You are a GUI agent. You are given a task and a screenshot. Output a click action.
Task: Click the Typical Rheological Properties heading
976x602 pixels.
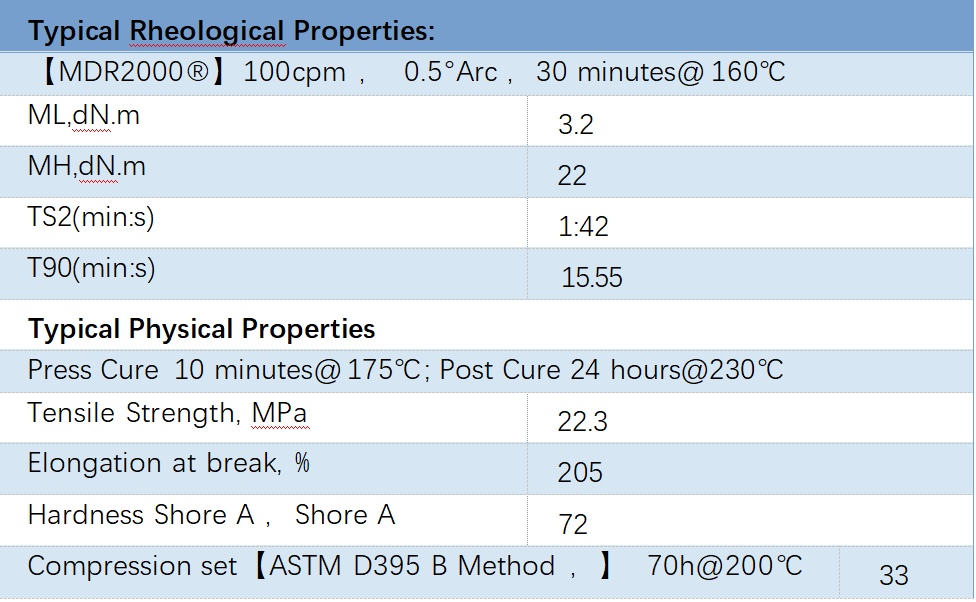pos(231,30)
